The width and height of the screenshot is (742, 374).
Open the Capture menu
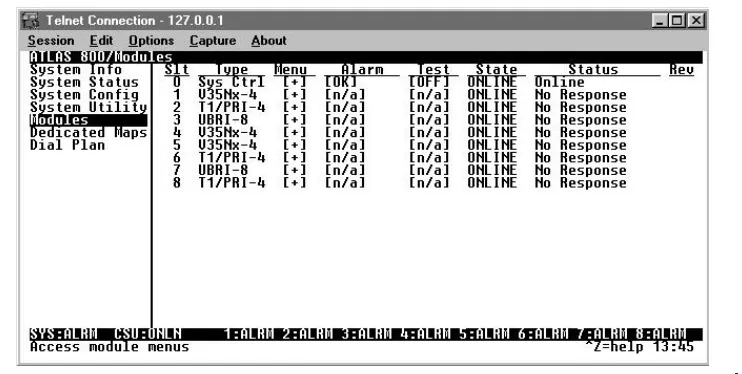(x=213, y=41)
